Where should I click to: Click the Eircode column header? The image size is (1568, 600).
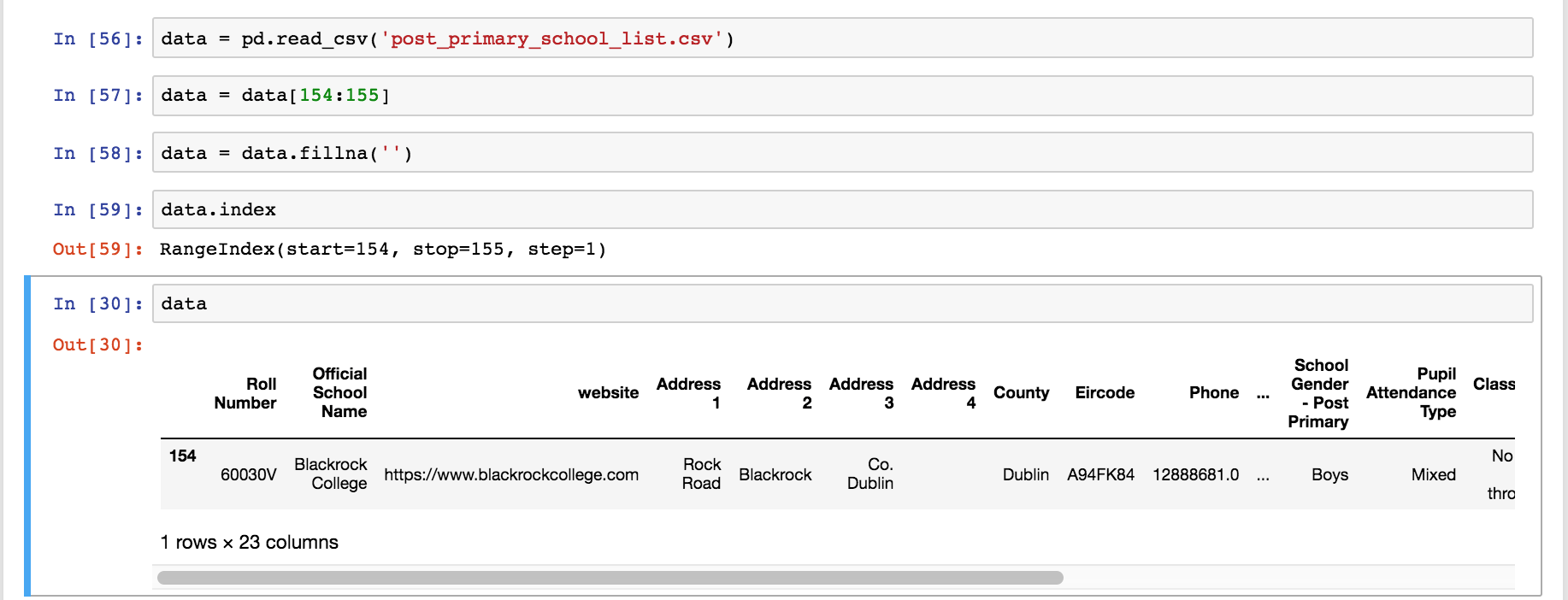click(1105, 392)
